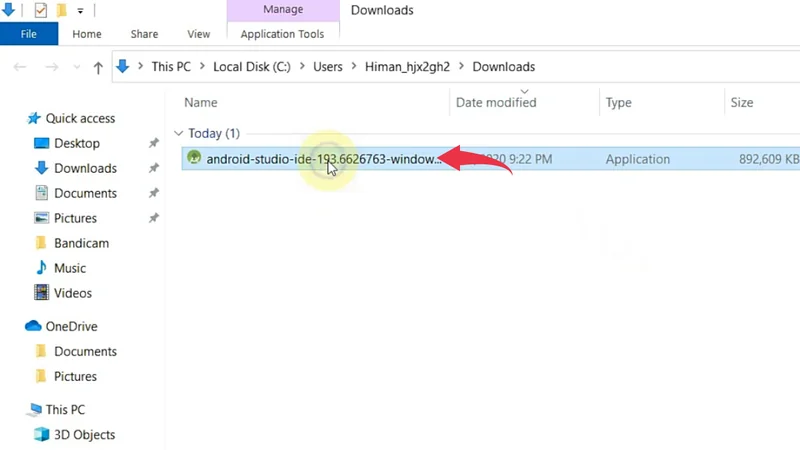Screen dimensions: 800x450
Task: Open Videos folder in Quick access
Action: (72, 293)
